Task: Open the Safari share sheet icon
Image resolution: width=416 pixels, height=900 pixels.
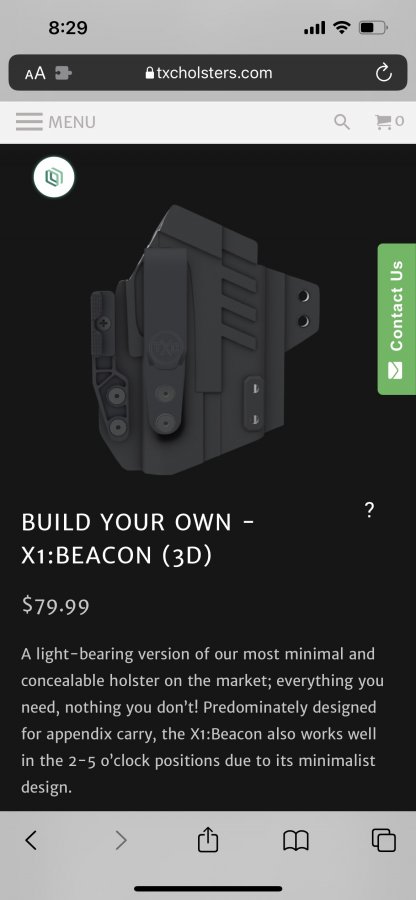Action: pyautogui.click(x=208, y=840)
